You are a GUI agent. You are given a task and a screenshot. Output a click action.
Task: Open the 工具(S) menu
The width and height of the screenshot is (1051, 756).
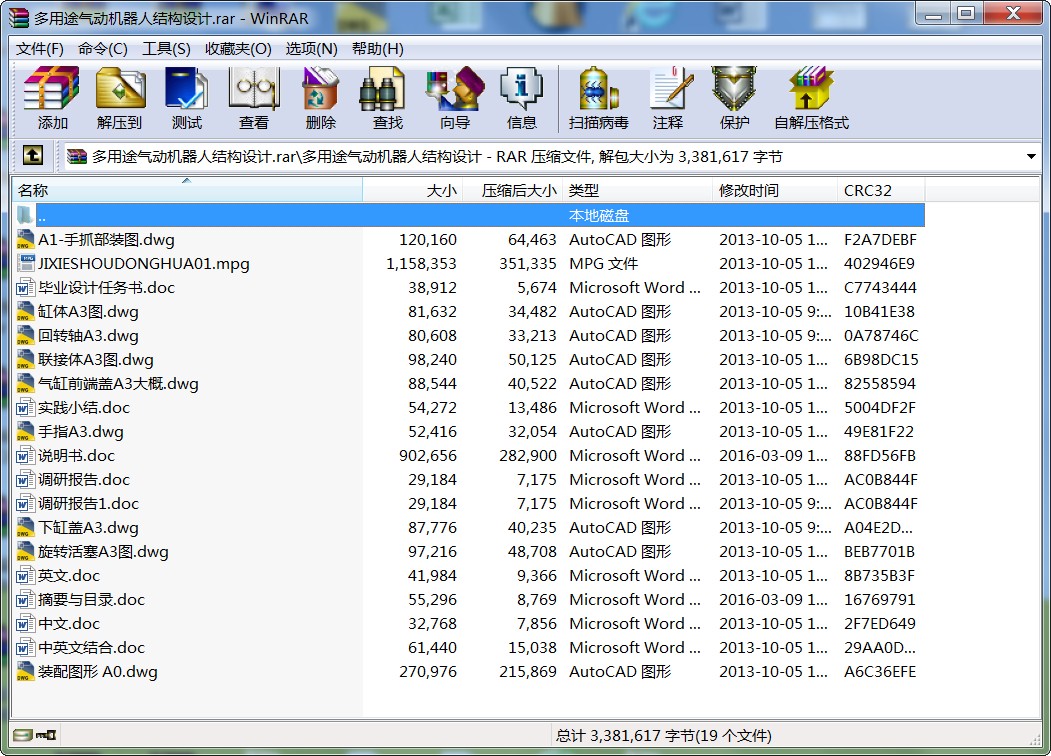pyautogui.click(x=166, y=49)
